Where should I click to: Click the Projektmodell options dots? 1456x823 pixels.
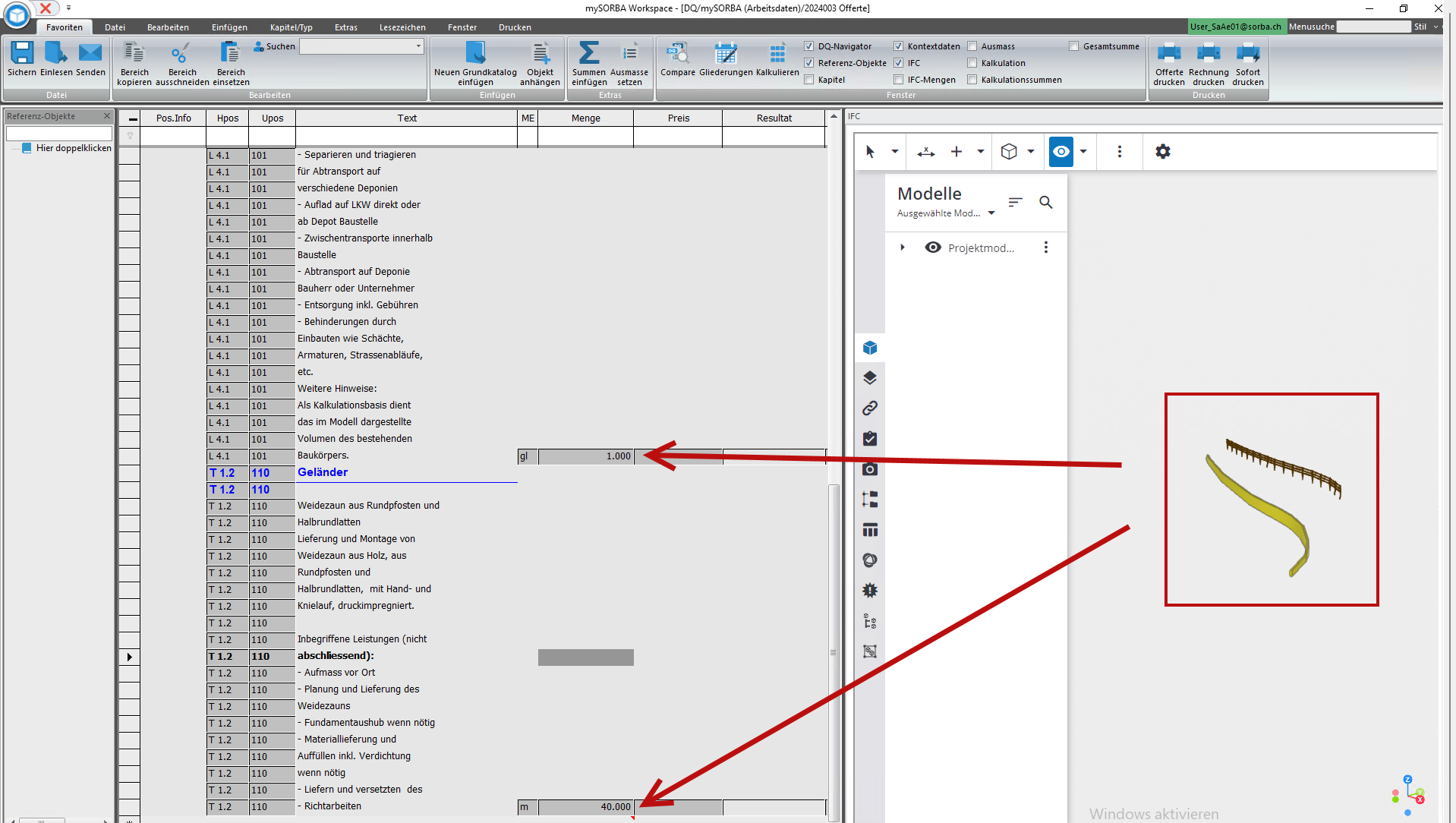[x=1046, y=248]
